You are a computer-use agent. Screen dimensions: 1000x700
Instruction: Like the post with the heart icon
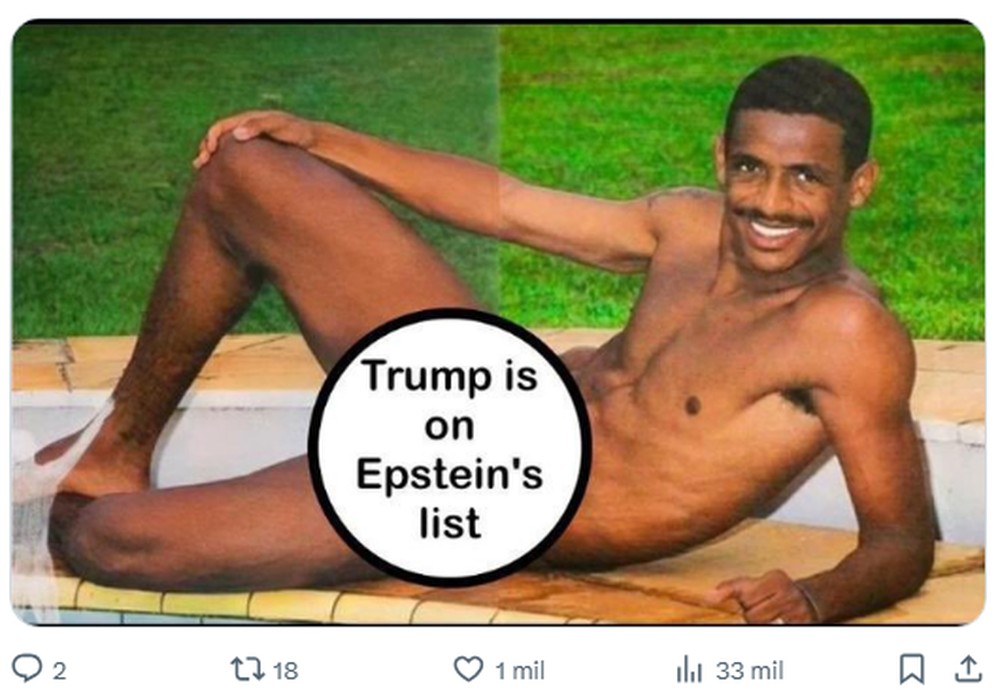(x=468, y=669)
